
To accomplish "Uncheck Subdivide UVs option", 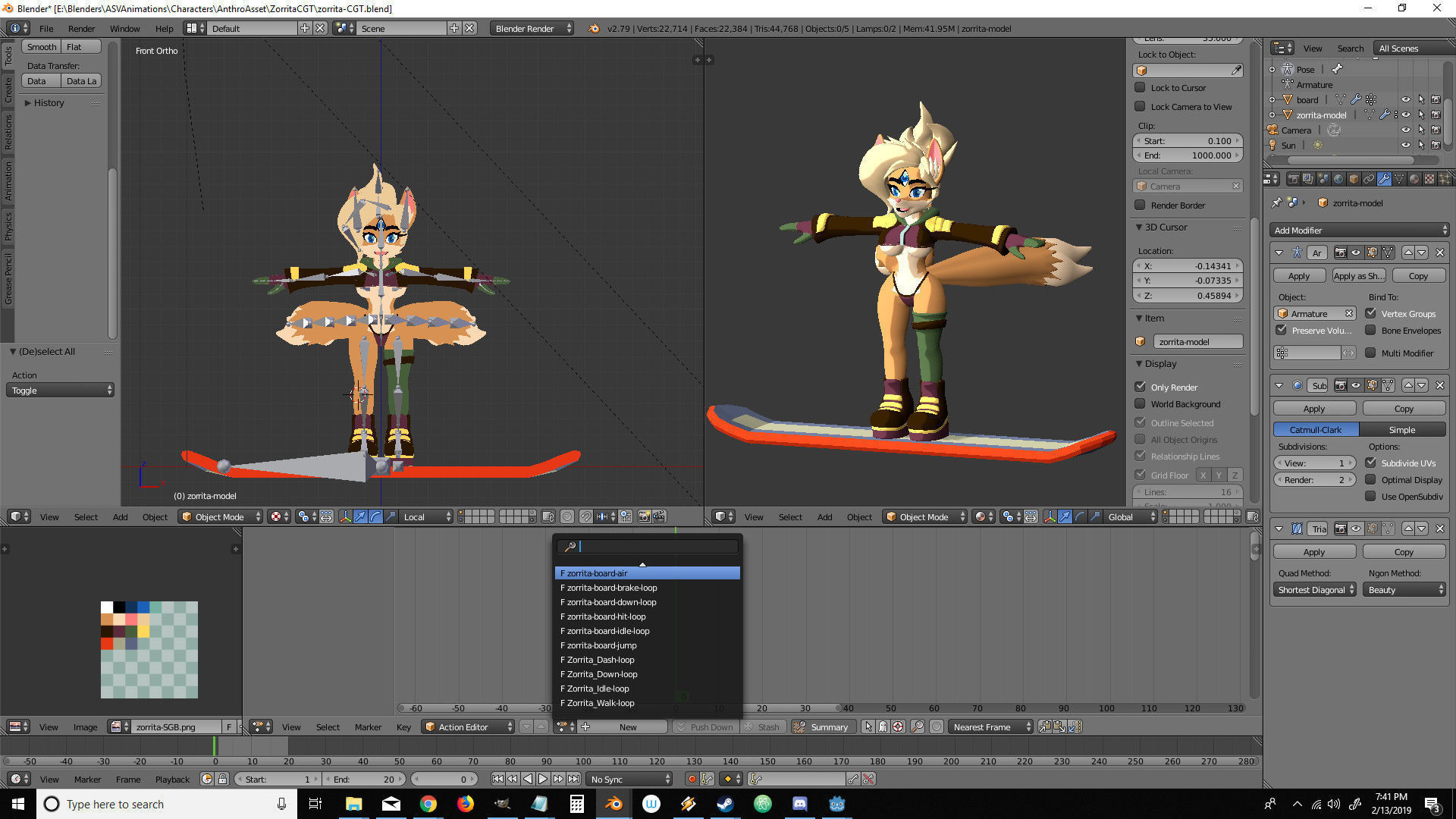I will pos(1371,463).
